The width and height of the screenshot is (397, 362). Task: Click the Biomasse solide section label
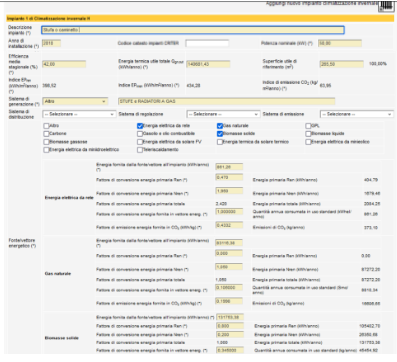pos(62,338)
